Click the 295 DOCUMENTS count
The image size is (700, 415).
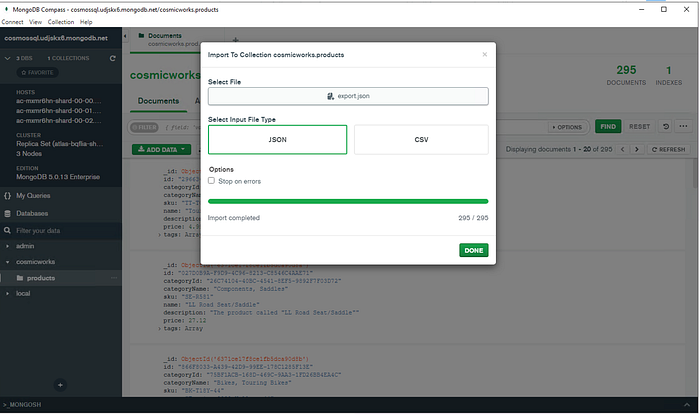(626, 75)
